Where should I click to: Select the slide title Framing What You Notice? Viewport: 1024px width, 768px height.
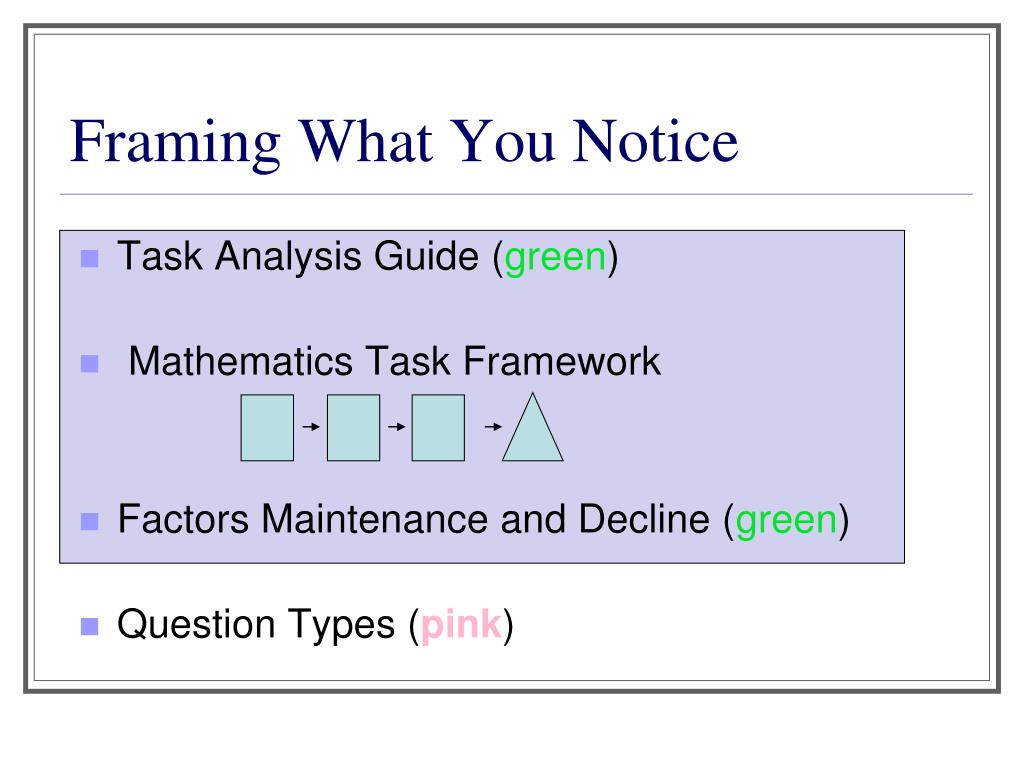pos(404,143)
